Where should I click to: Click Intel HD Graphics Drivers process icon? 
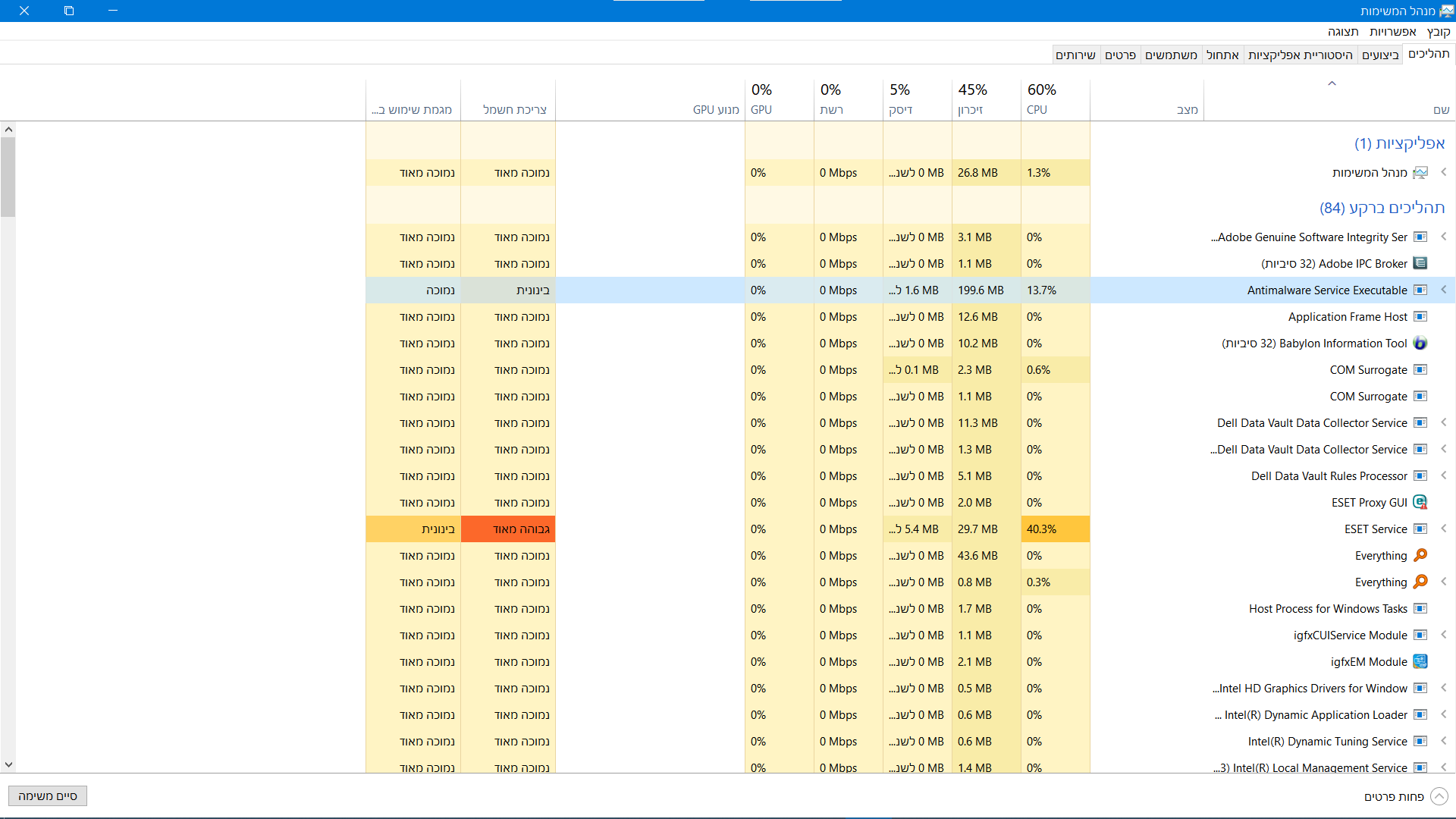[1420, 689]
